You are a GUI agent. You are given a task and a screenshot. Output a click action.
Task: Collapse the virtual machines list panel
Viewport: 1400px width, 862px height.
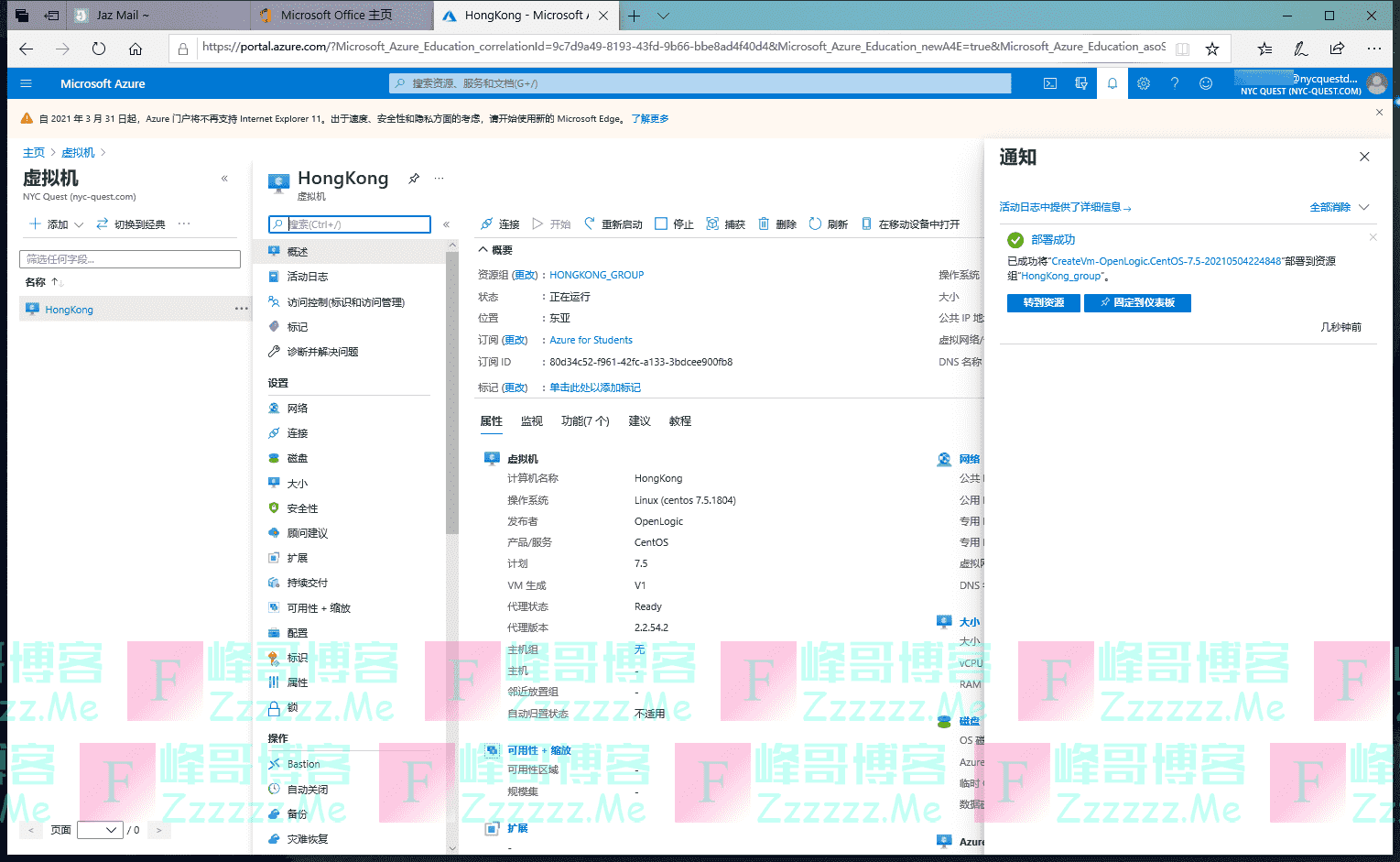point(224,179)
